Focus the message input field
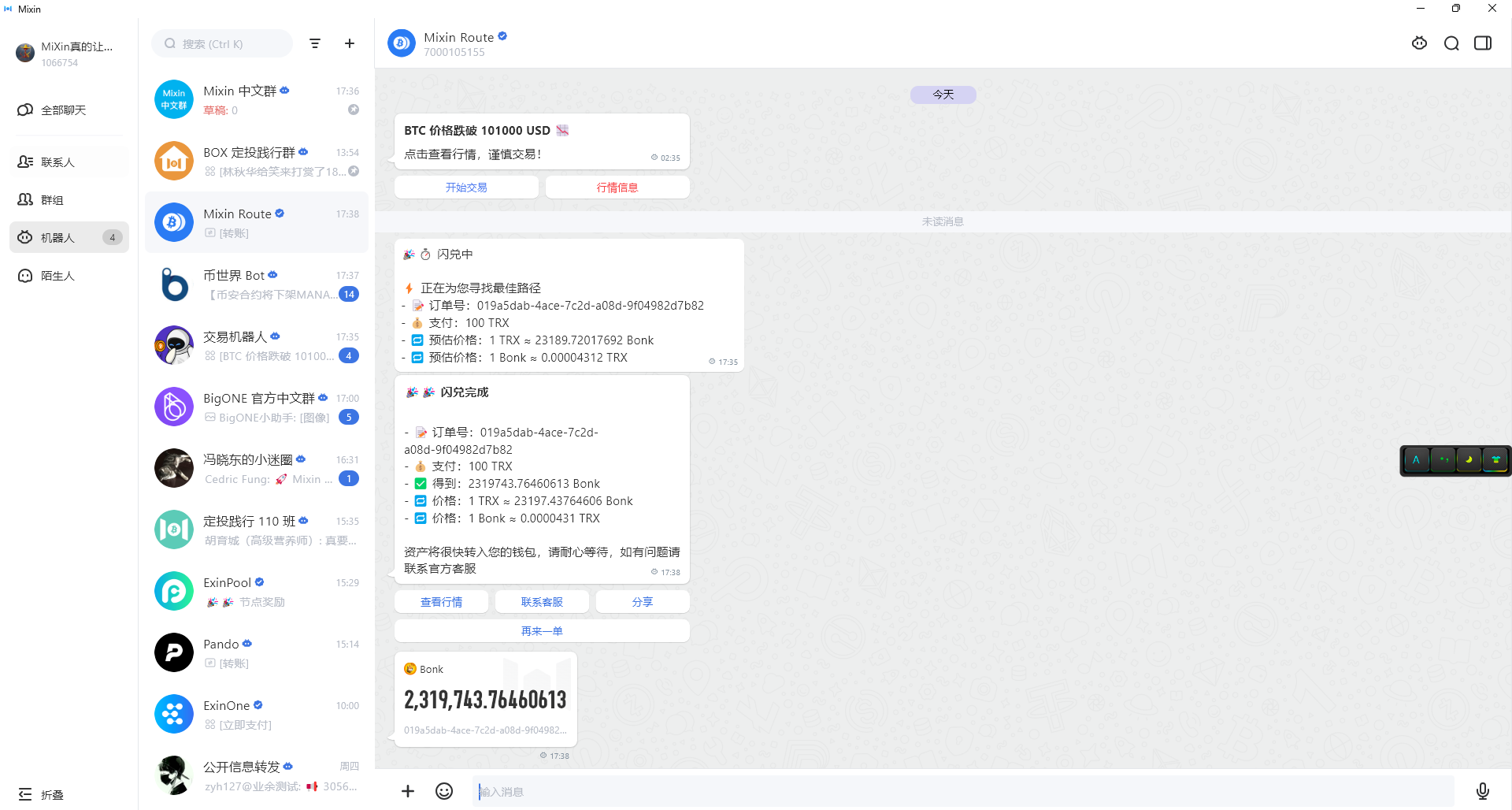Image resolution: width=1512 pixels, height=810 pixels. point(961,791)
